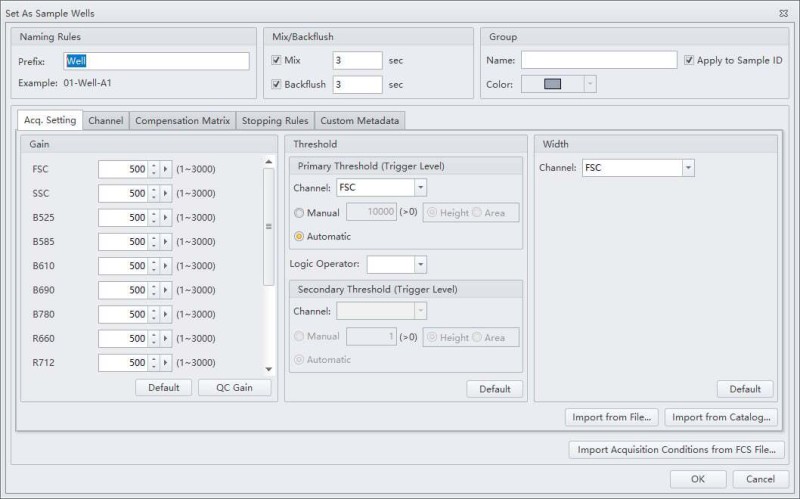The width and height of the screenshot is (800, 499).
Task: Click the B610 gain spinner arrows
Action: click(x=154, y=266)
